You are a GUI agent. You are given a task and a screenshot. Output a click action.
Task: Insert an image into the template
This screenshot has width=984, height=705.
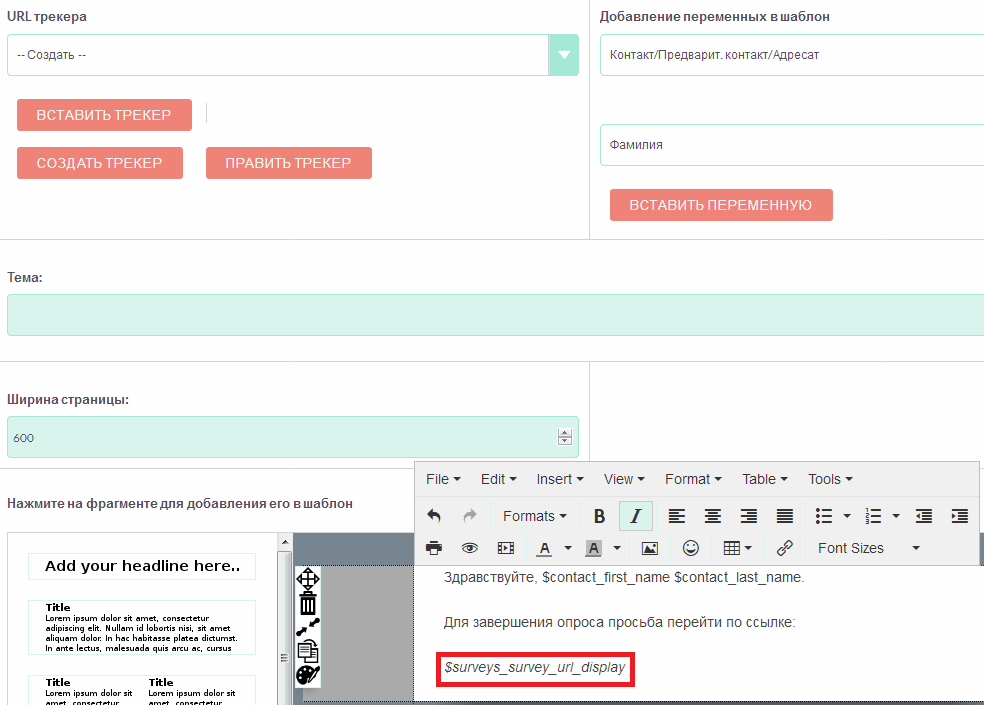650,548
